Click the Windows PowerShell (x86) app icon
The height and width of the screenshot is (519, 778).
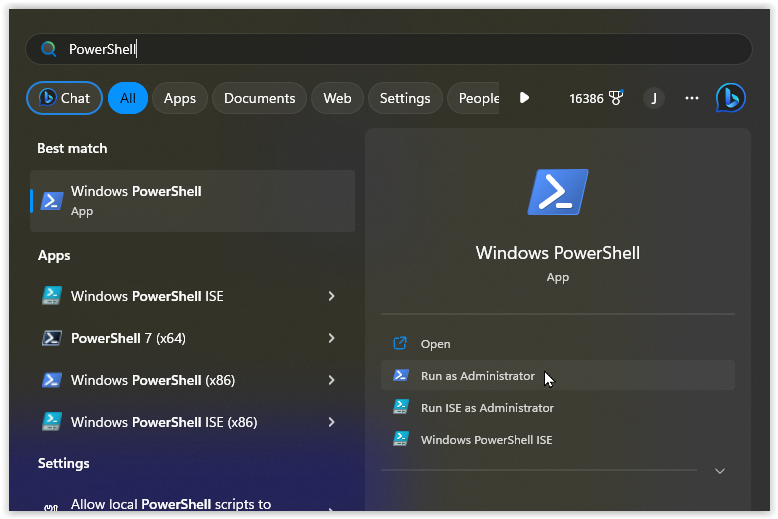click(x=52, y=380)
